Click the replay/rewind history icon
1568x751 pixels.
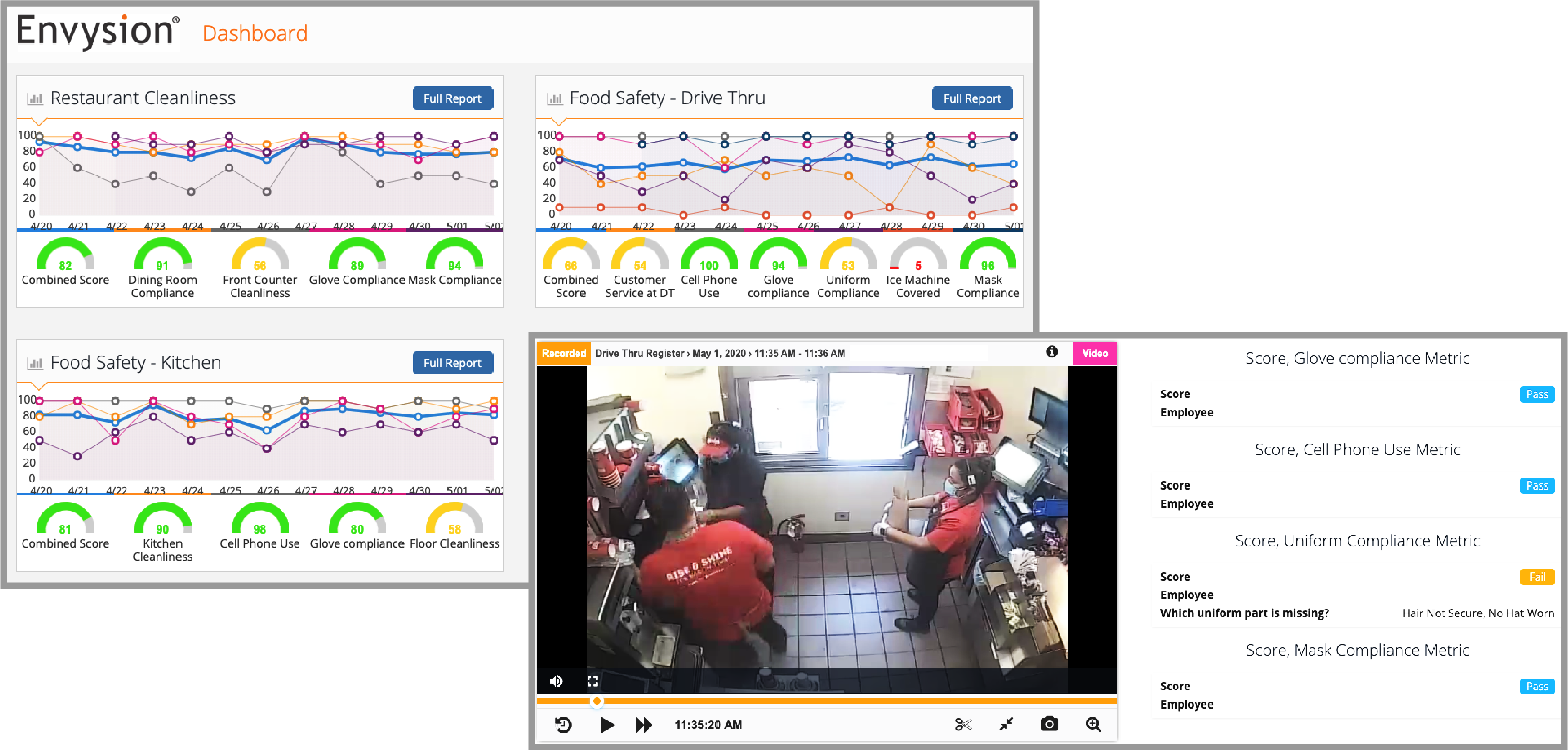[564, 725]
